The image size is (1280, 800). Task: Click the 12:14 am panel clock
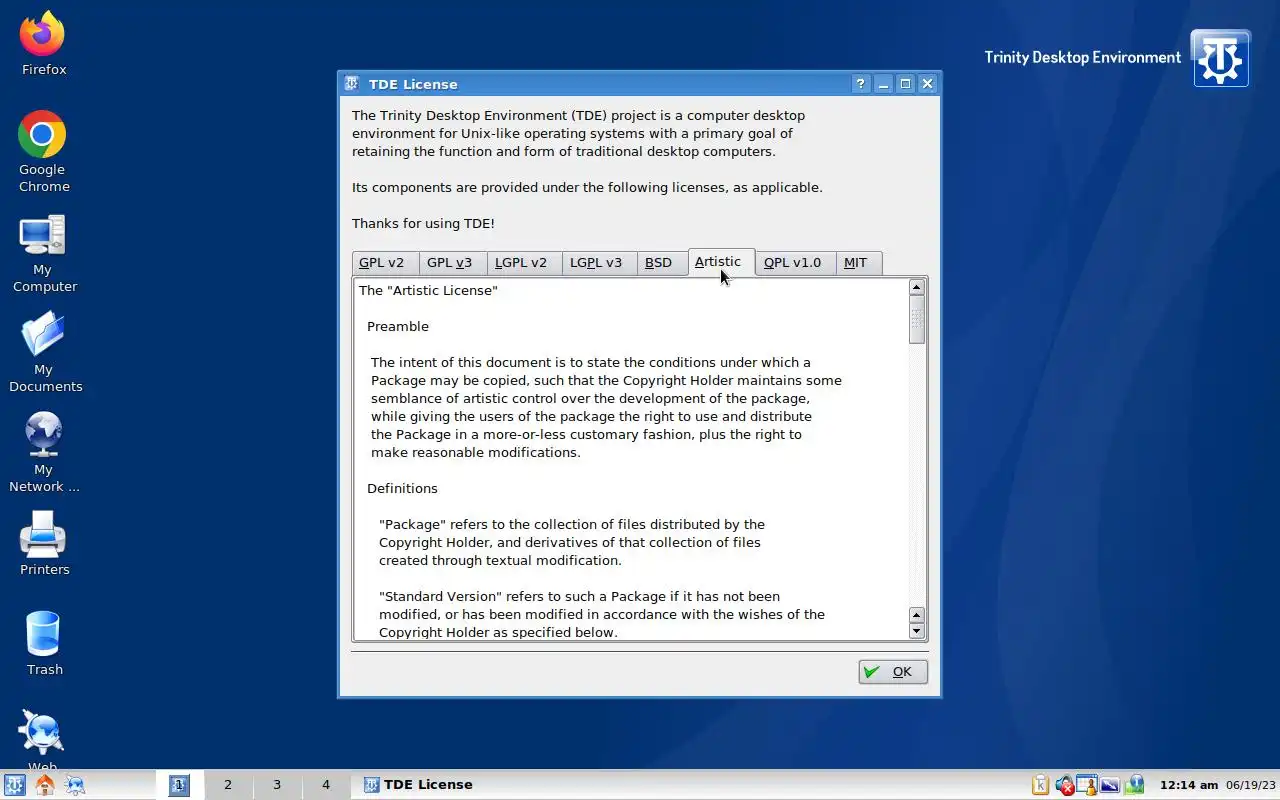pyautogui.click(x=1188, y=785)
